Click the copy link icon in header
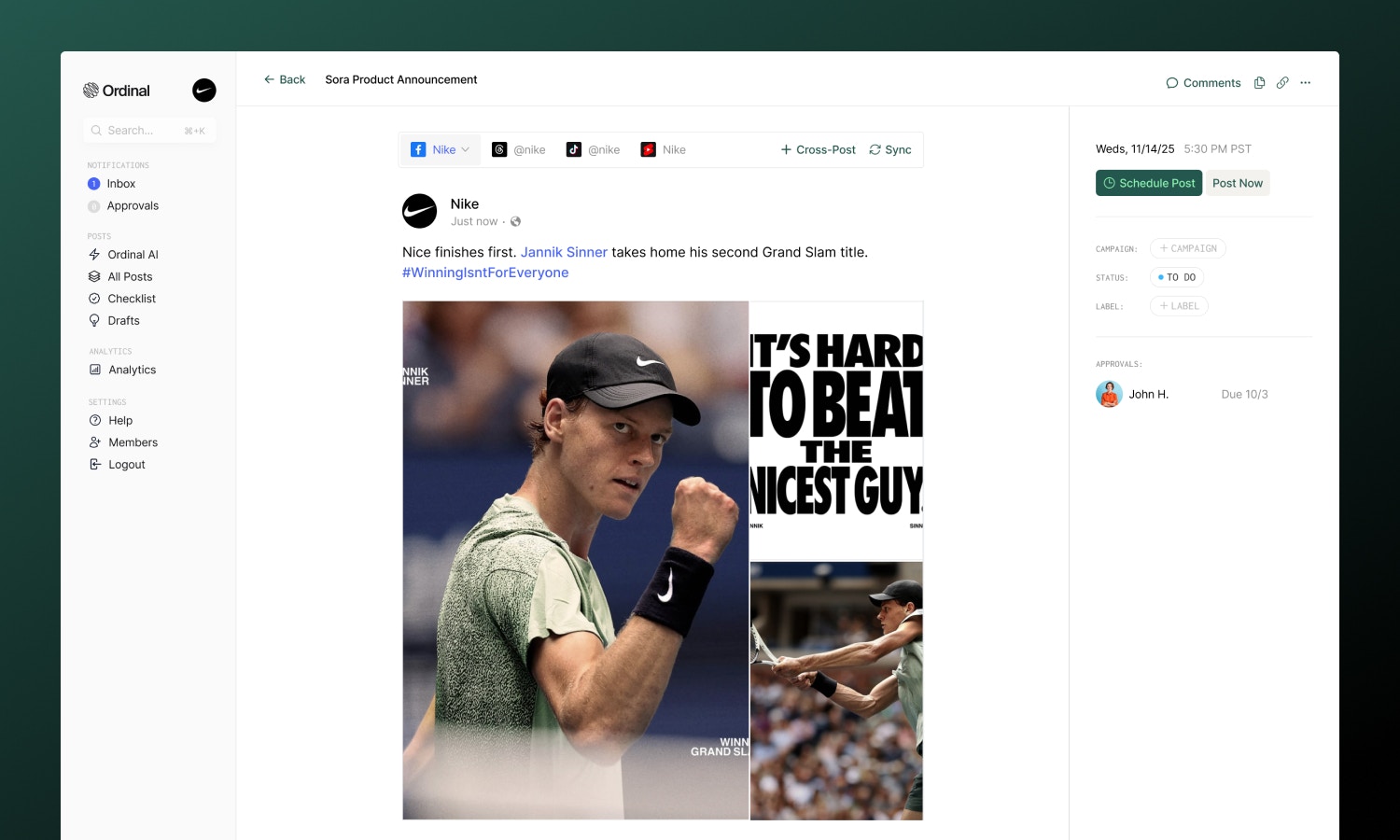1400x840 pixels. coord(1282,83)
